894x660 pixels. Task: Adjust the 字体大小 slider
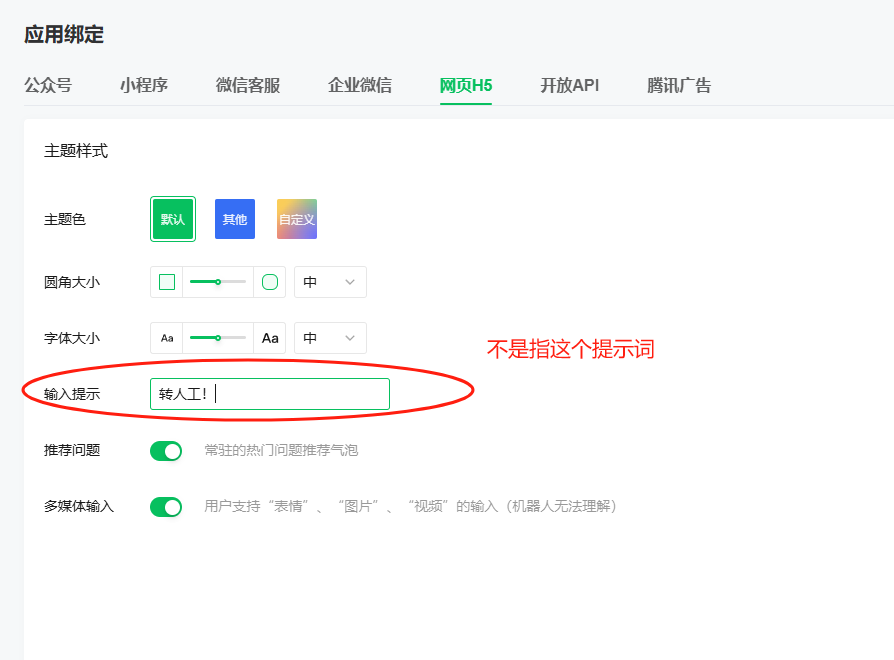[218, 338]
